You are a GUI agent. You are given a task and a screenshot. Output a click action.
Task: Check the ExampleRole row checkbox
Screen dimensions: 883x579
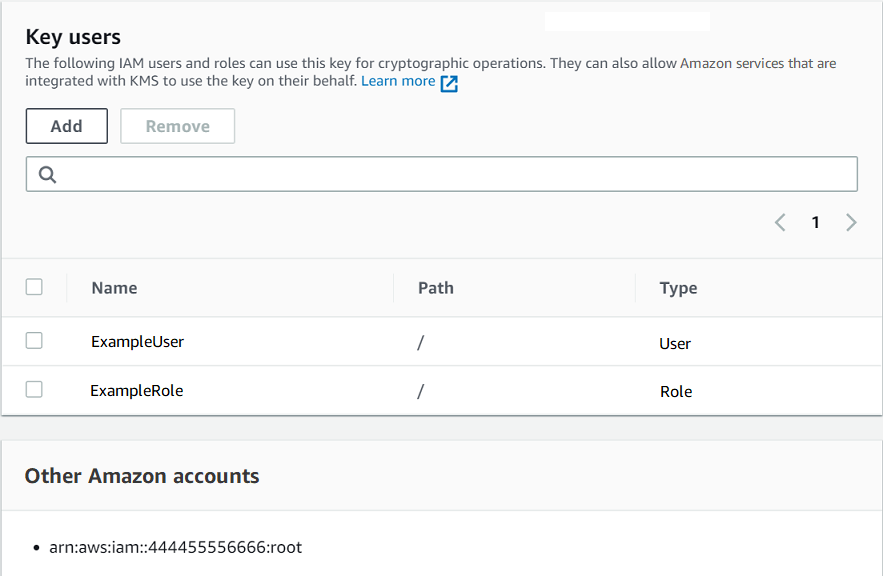[x=34, y=390]
